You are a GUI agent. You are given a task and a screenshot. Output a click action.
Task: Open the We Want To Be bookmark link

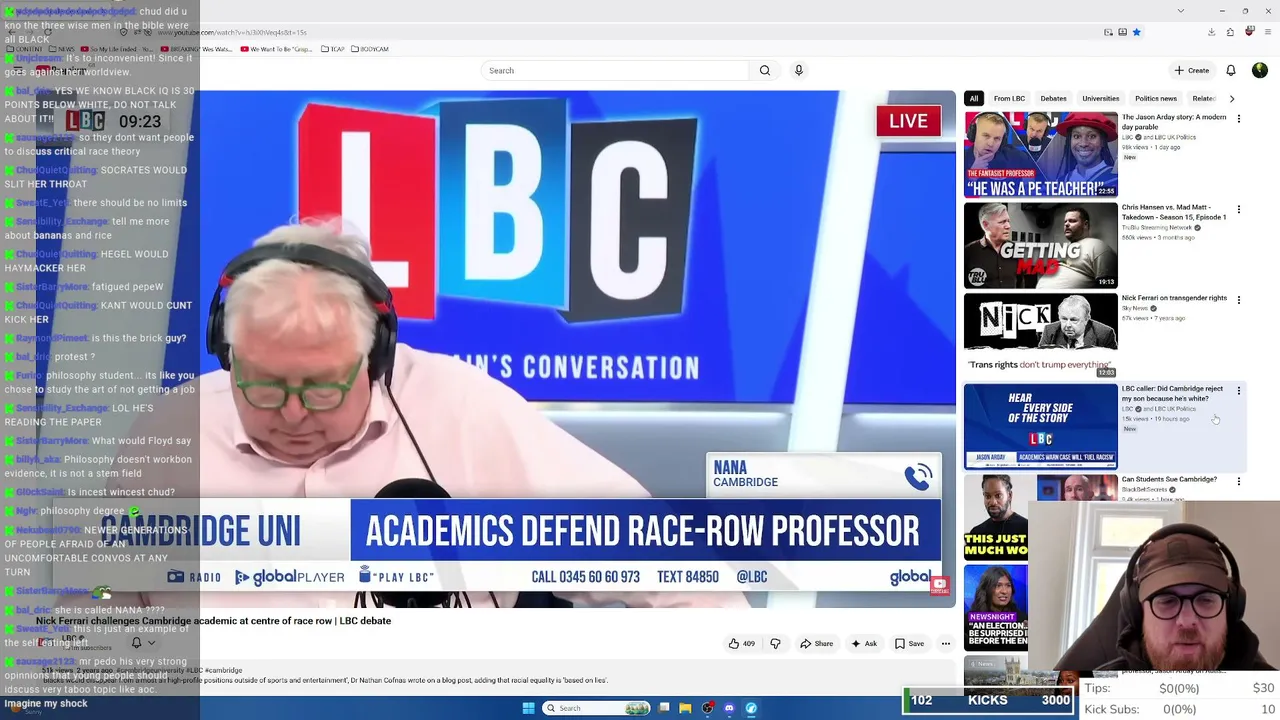click(x=274, y=49)
